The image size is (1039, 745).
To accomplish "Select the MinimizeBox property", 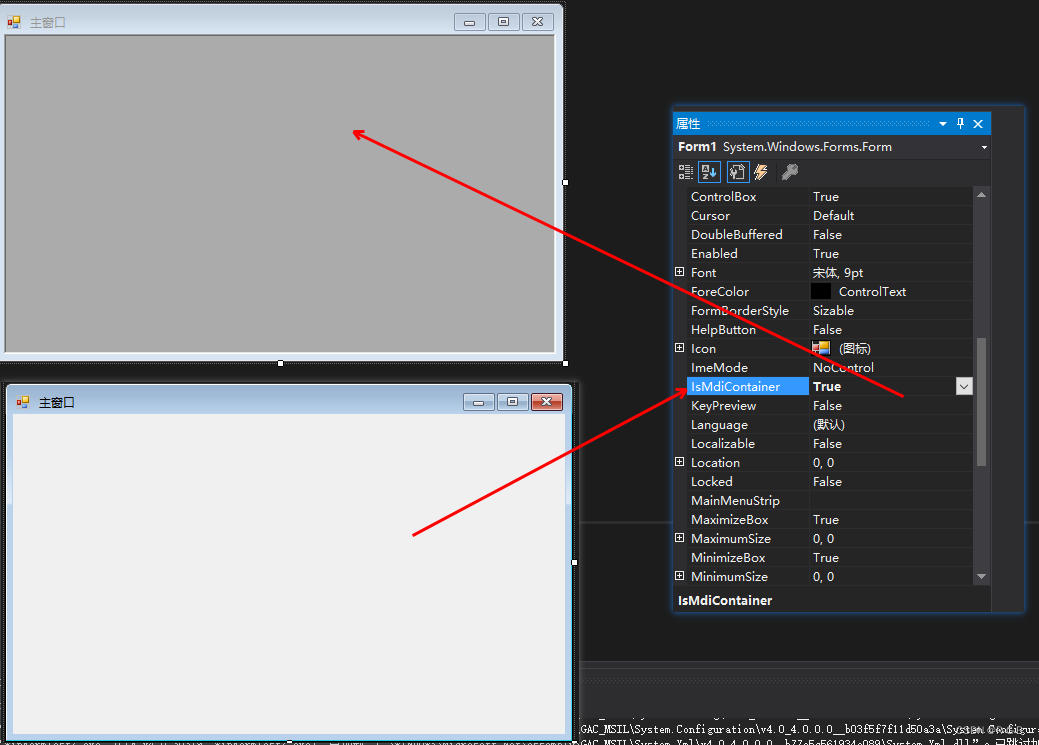I will pyautogui.click(x=728, y=557).
